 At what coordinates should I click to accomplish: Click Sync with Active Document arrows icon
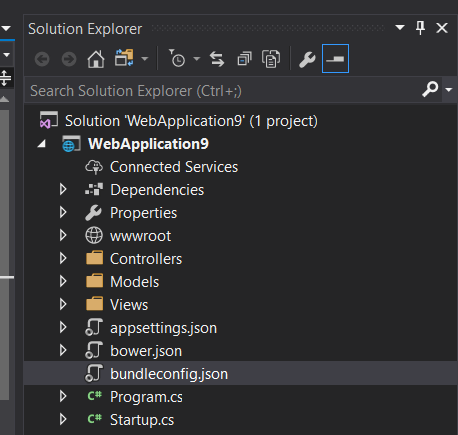[217, 59]
